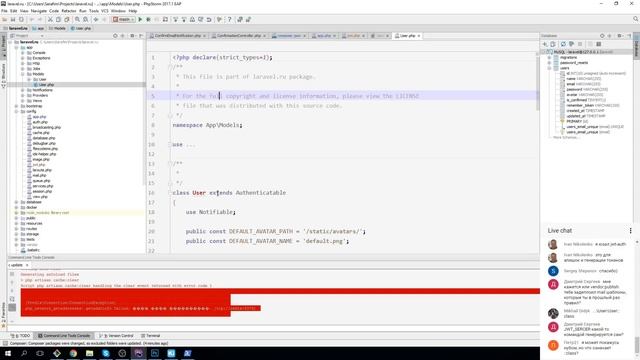Open the TODO tool window tab
This screenshot has width=640, height=360.
click(20, 336)
